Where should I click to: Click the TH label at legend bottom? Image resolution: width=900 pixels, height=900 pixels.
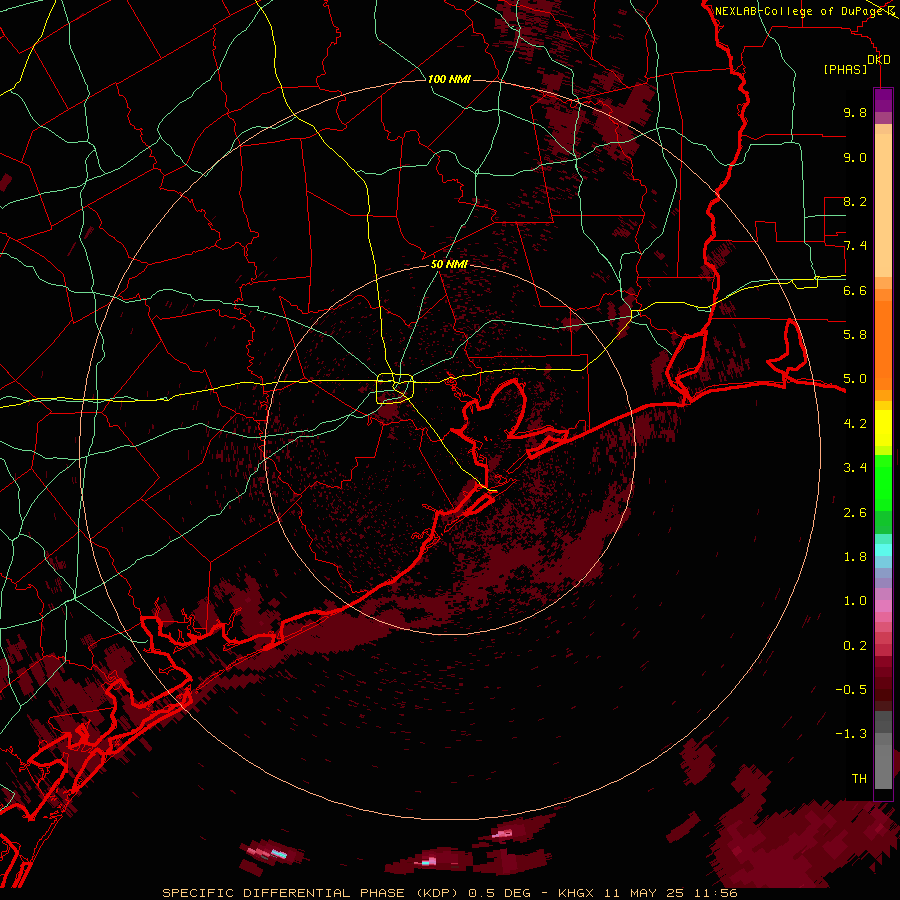pyautogui.click(x=859, y=779)
